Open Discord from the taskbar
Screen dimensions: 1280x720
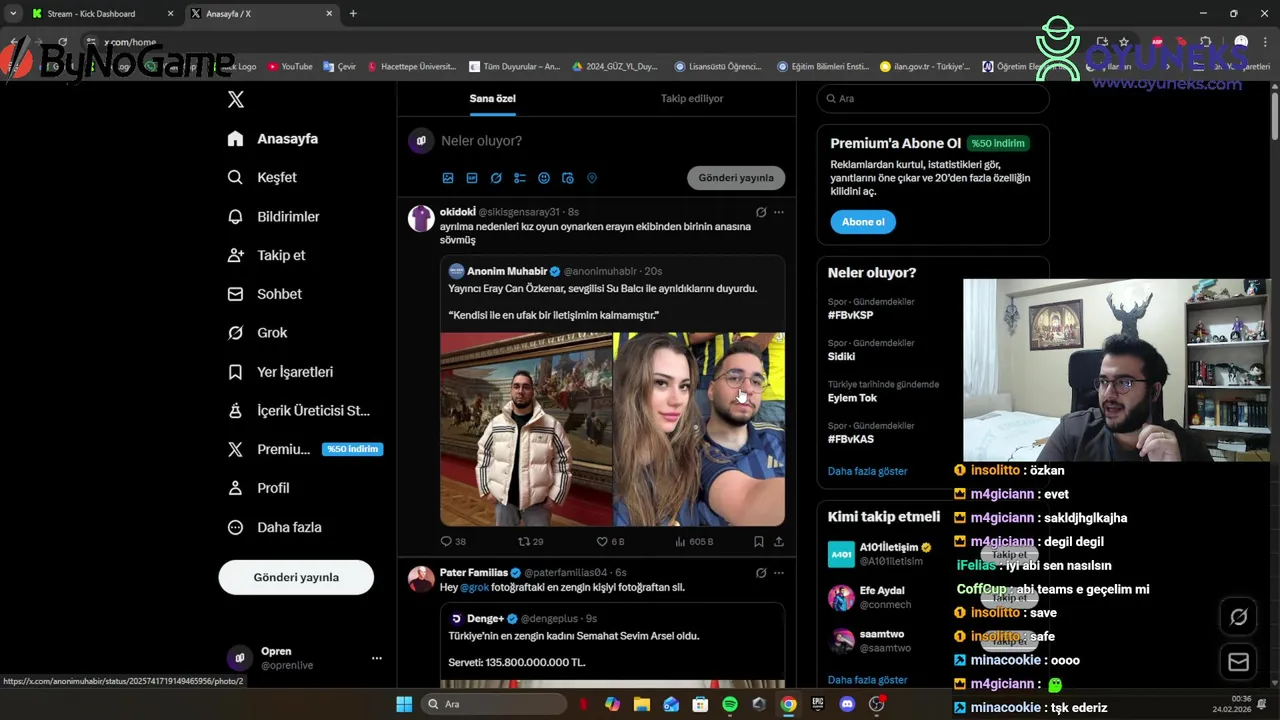point(847,704)
